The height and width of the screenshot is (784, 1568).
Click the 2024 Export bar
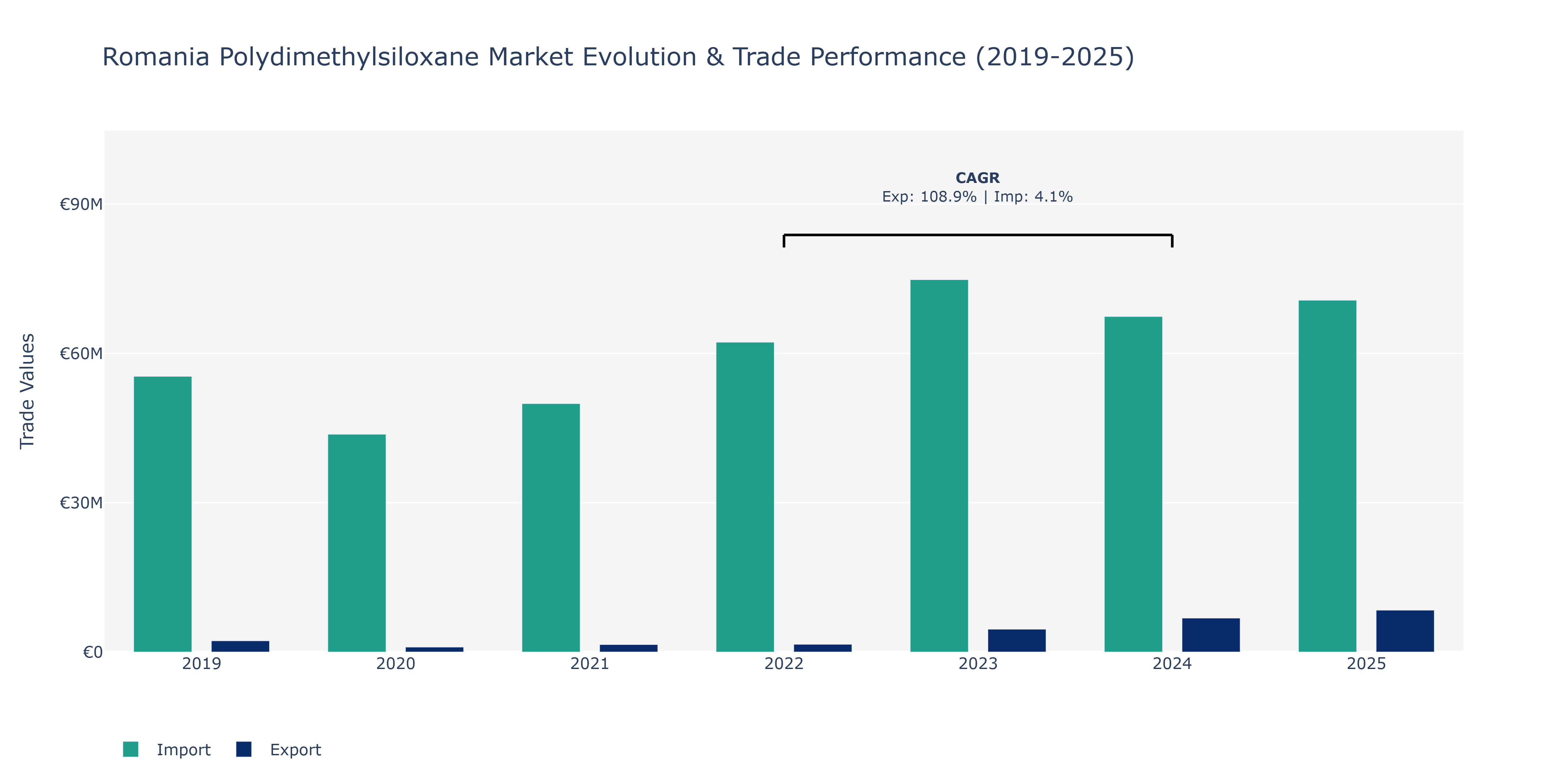(x=1211, y=635)
